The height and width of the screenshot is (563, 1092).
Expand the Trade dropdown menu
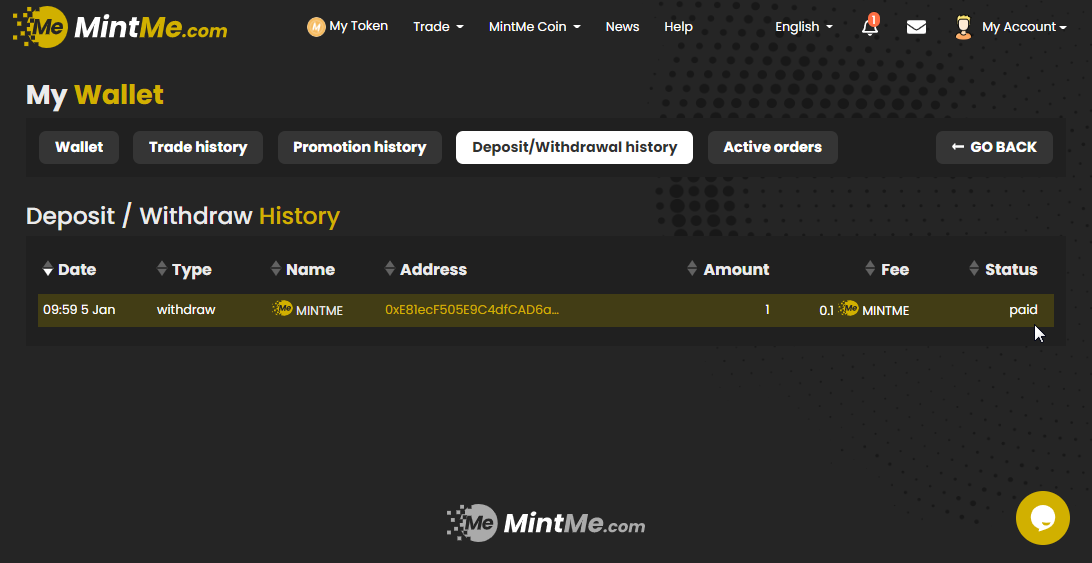coord(438,27)
